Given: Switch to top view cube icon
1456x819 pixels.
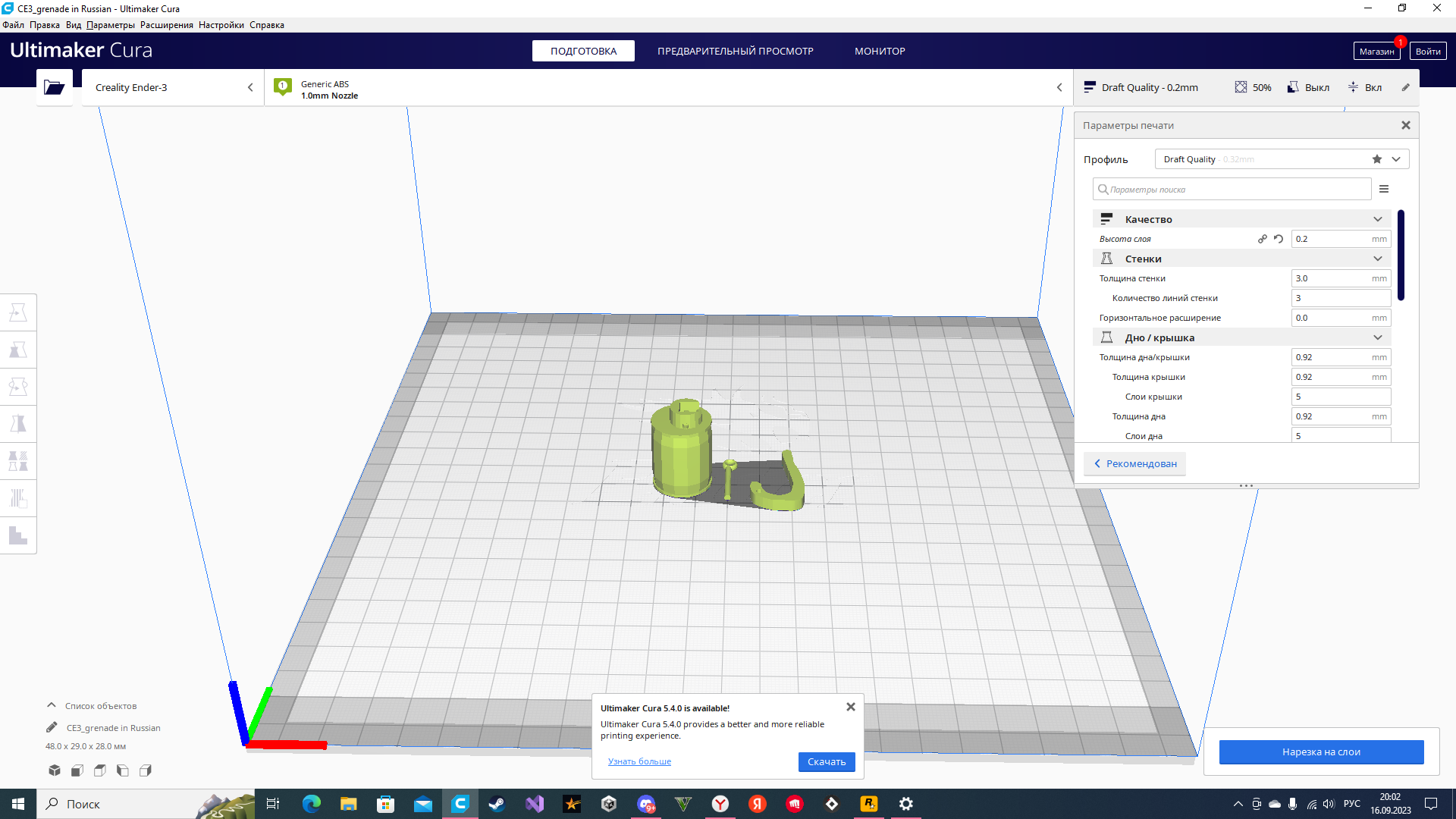Looking at the screenshot, I should 100,770.
